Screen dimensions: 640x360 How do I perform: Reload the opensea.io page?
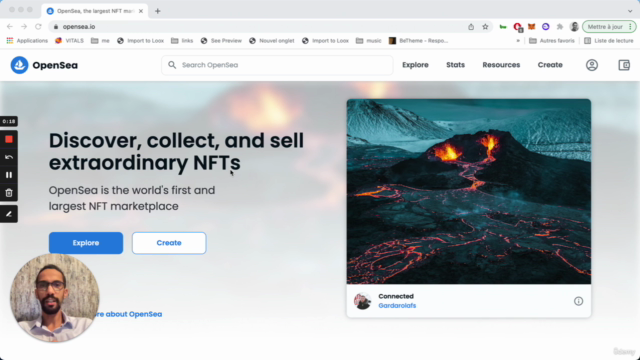(x=38, y=27)
